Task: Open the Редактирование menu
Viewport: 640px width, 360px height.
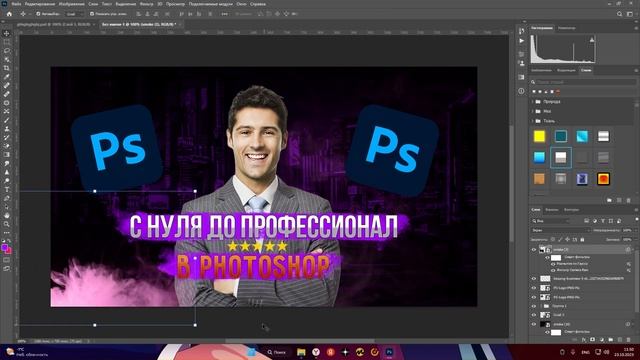Action: pyautogui.click(x=40, y=4)
